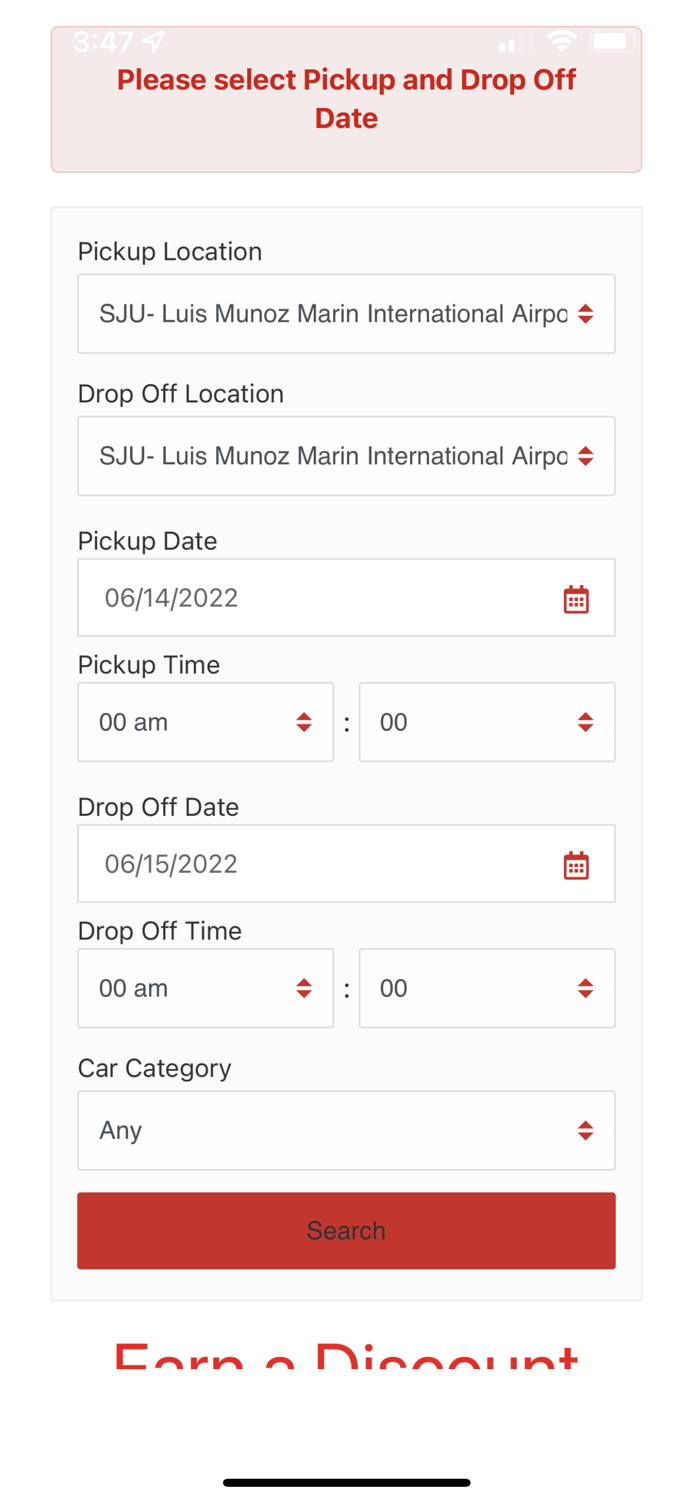Open the Drop Off Time minutes selector
693x1500 pixels.
487,988
